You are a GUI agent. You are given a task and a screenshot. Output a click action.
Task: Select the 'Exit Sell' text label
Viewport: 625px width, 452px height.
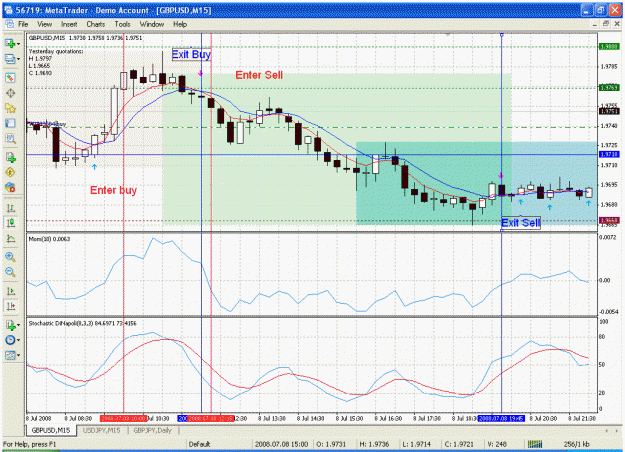coord(521,223)
